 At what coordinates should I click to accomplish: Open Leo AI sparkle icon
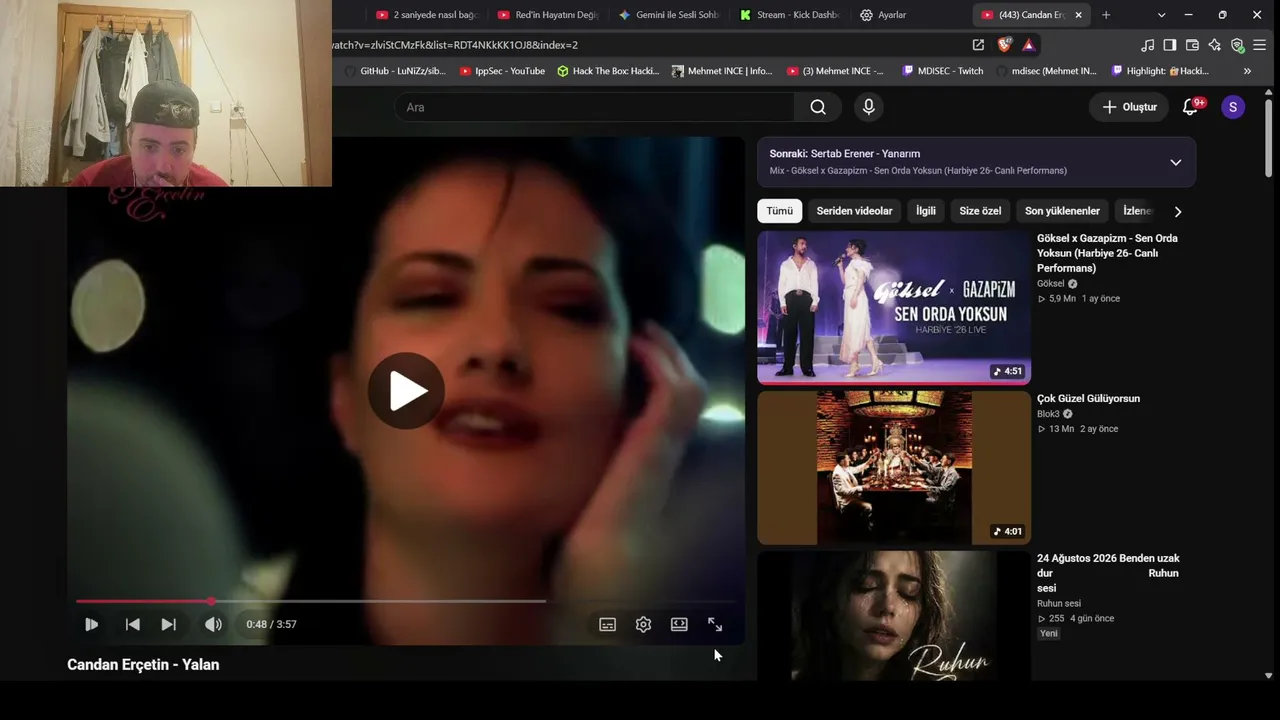pos(1214,45)
